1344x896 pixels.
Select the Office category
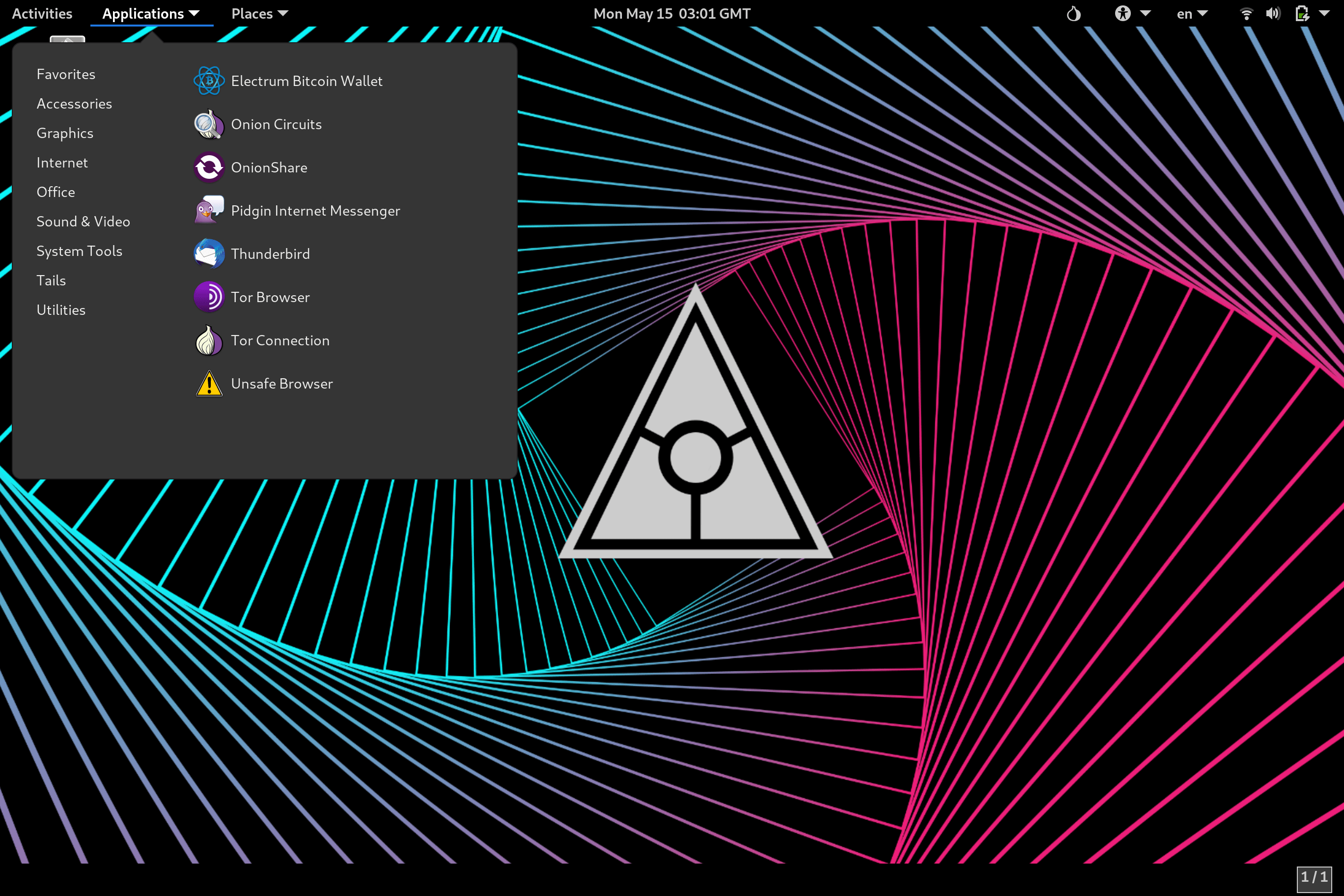[56, 192]
